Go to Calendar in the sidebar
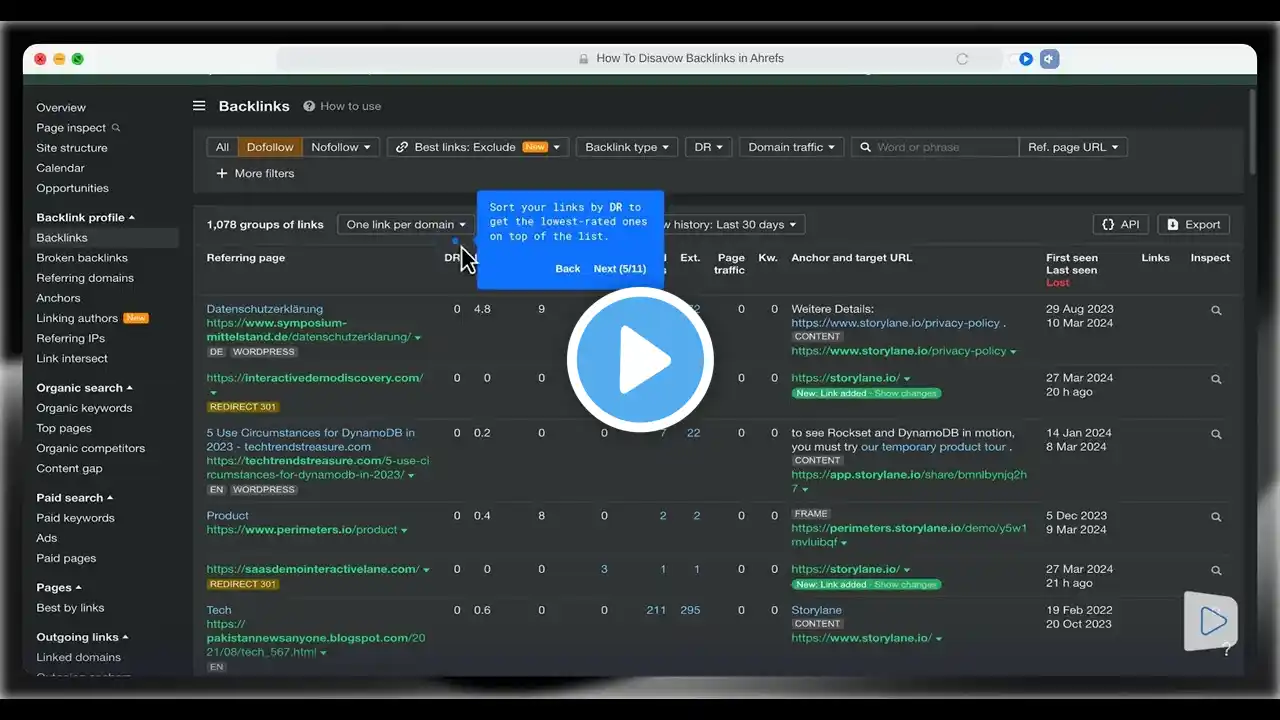 tap(60, 168)
